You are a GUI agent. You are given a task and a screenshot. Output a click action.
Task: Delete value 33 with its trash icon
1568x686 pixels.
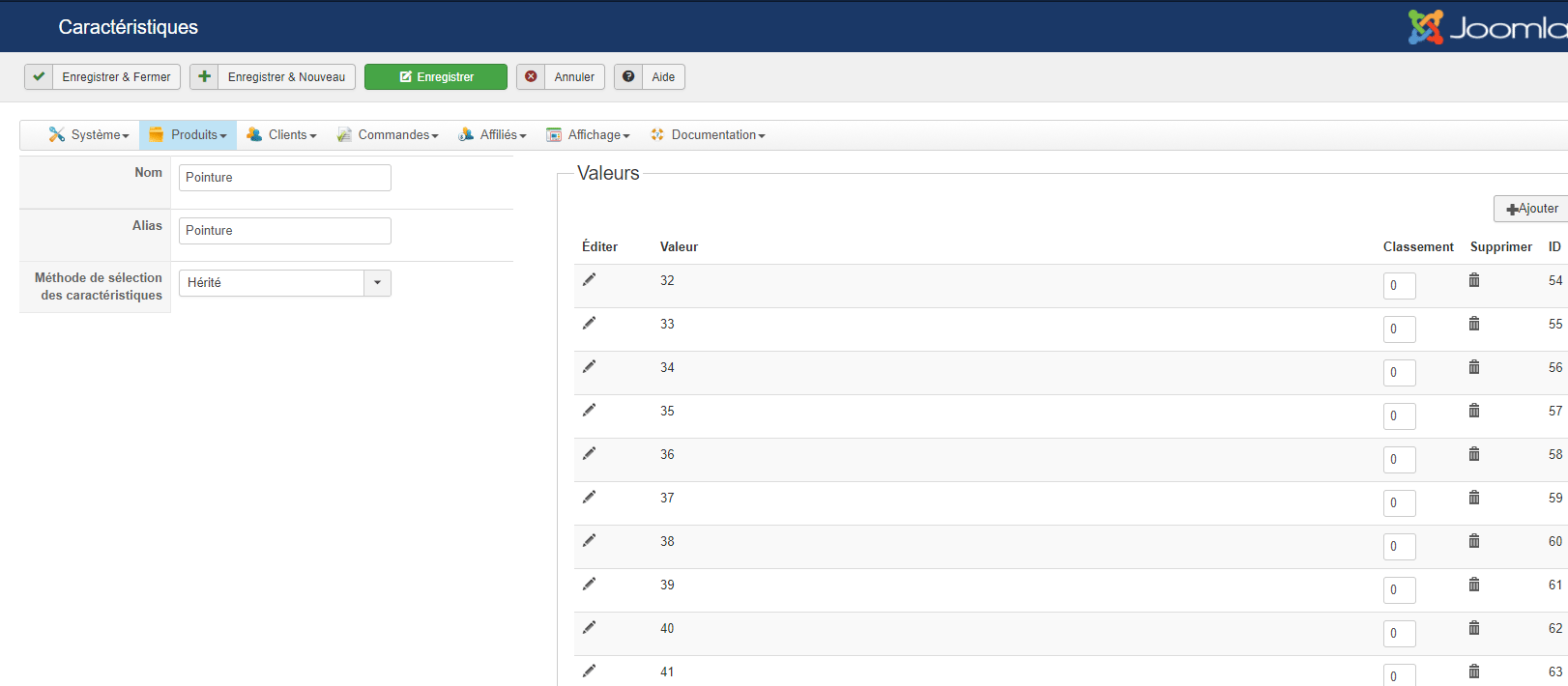1474,324
